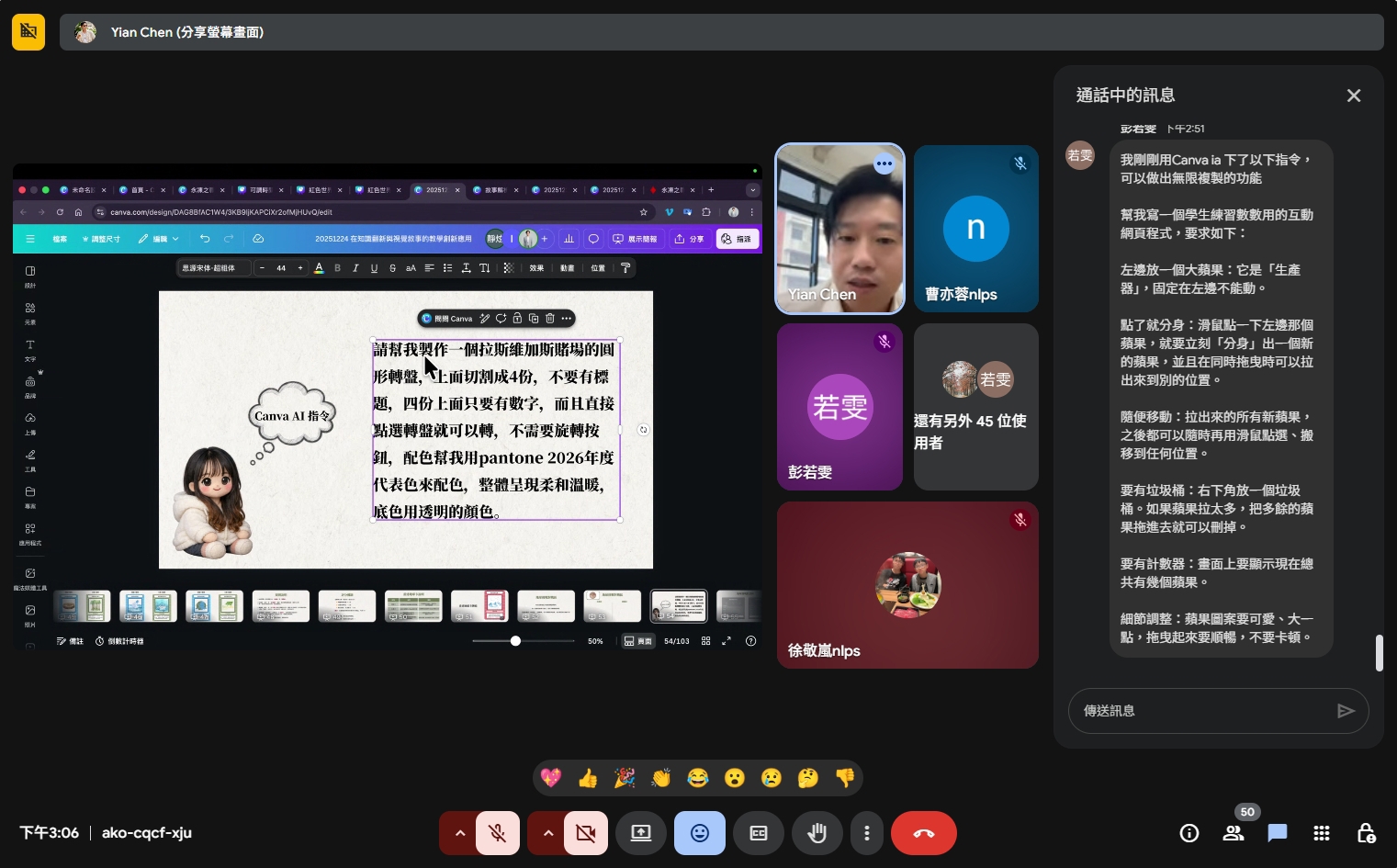Click the share screen button
Image resolution: width=1397 pixels, height=868 pixels.
click(640, 833)
